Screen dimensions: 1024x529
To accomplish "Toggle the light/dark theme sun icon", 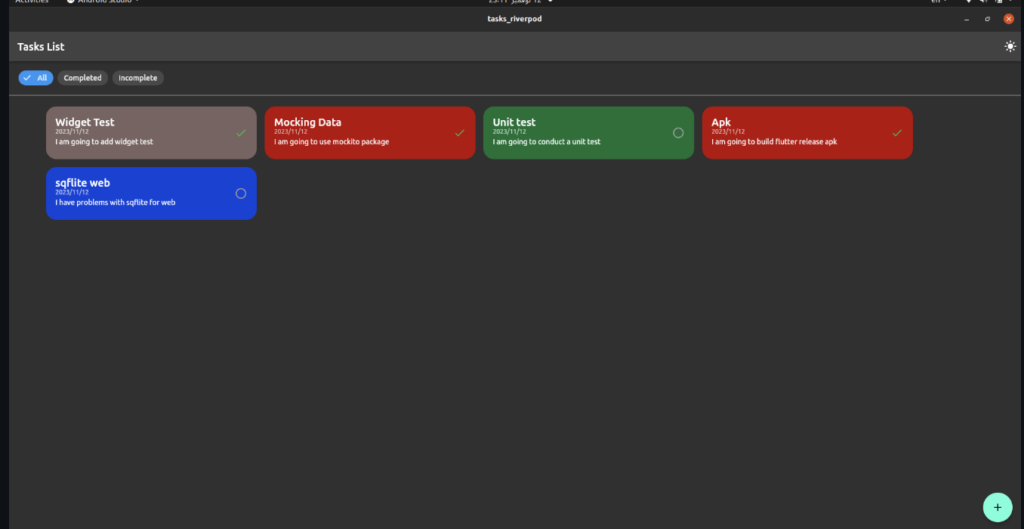I will click(x=1010, y=46).
